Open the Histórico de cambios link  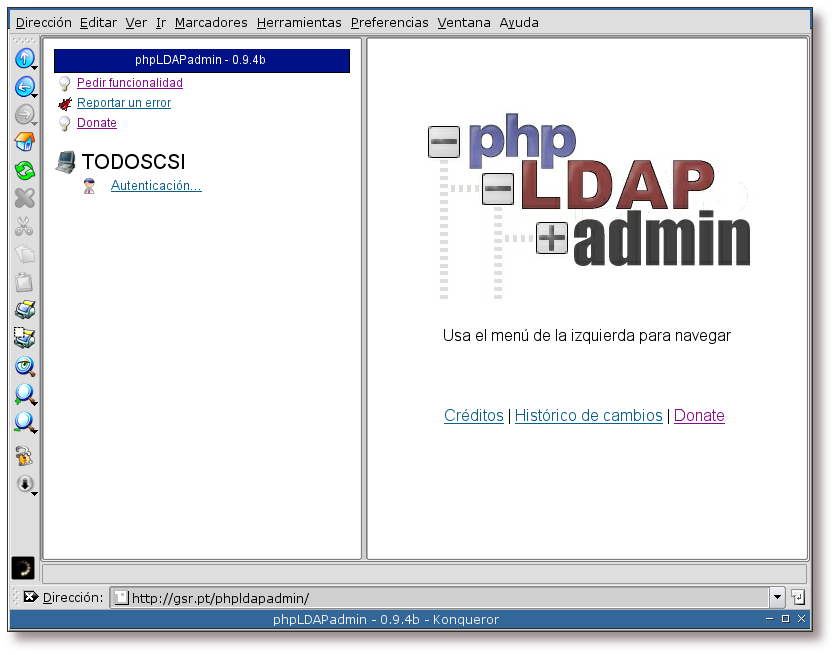(588, 416)
